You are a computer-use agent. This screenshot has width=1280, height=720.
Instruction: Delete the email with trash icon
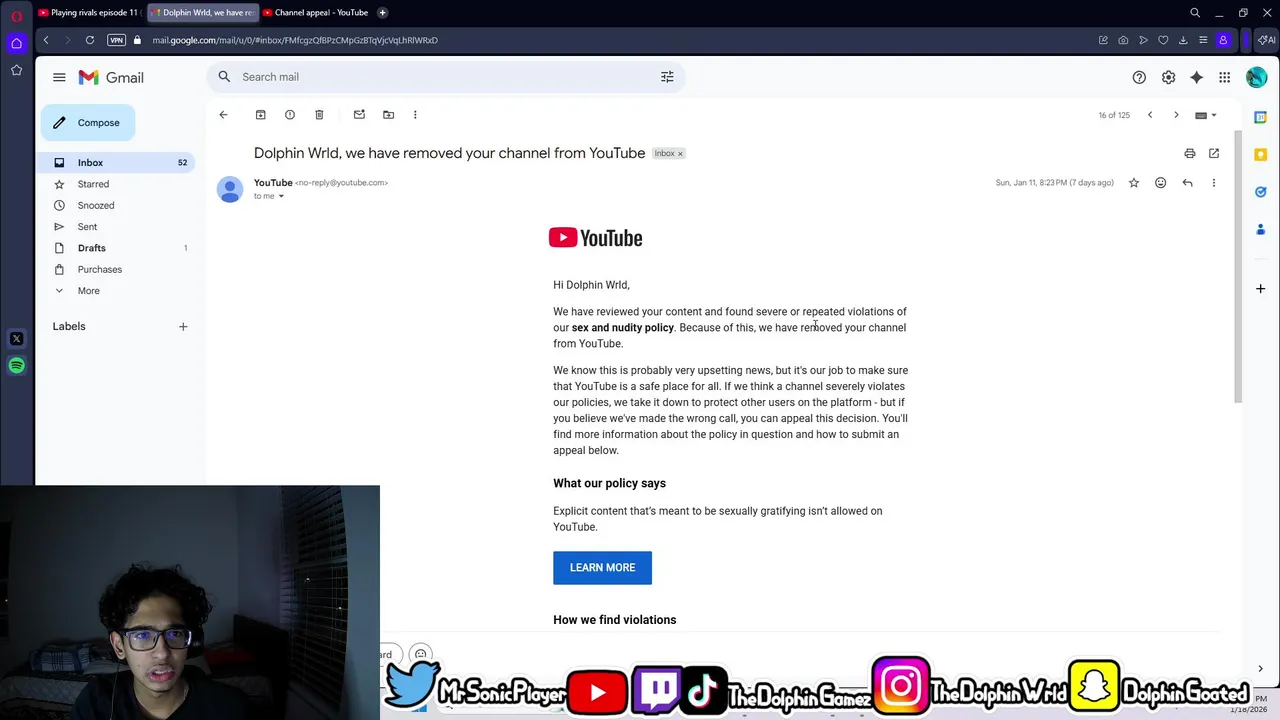pyautogui.click(x=319, y=115)
